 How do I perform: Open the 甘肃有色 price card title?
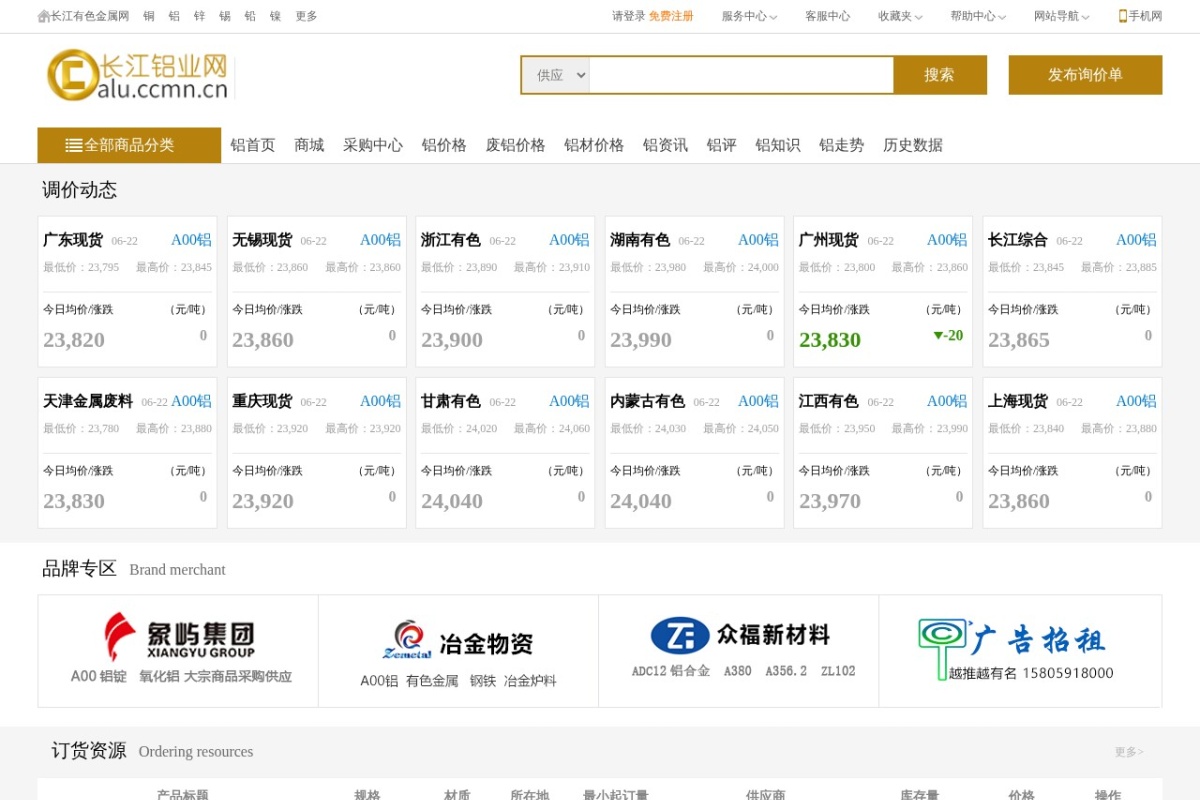coord(451,401)
